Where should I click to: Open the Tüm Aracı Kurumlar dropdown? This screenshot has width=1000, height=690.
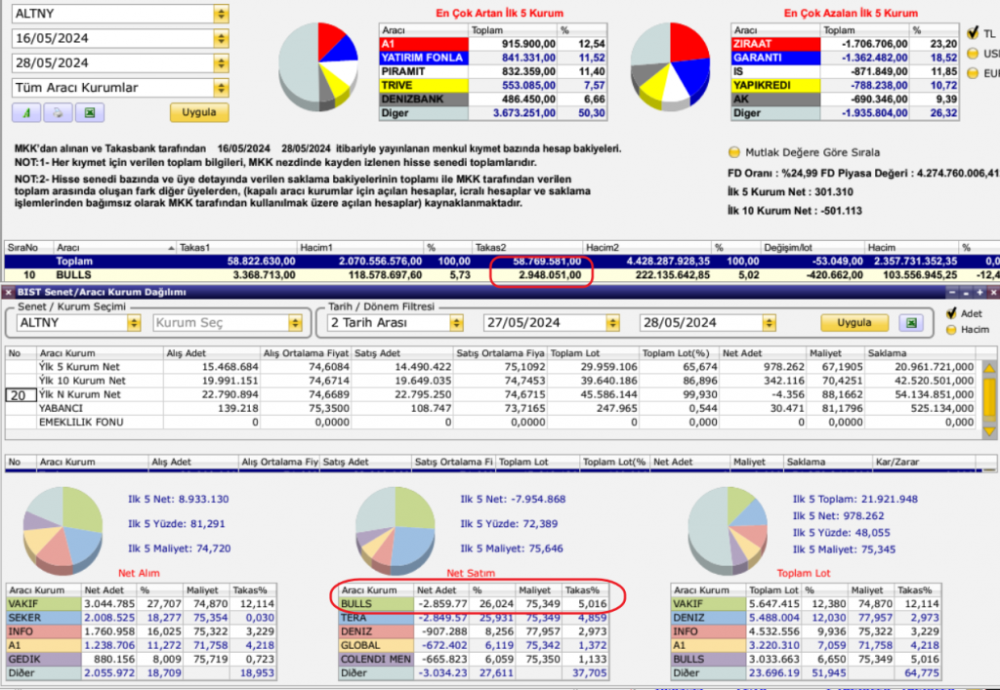coord(221,88)
